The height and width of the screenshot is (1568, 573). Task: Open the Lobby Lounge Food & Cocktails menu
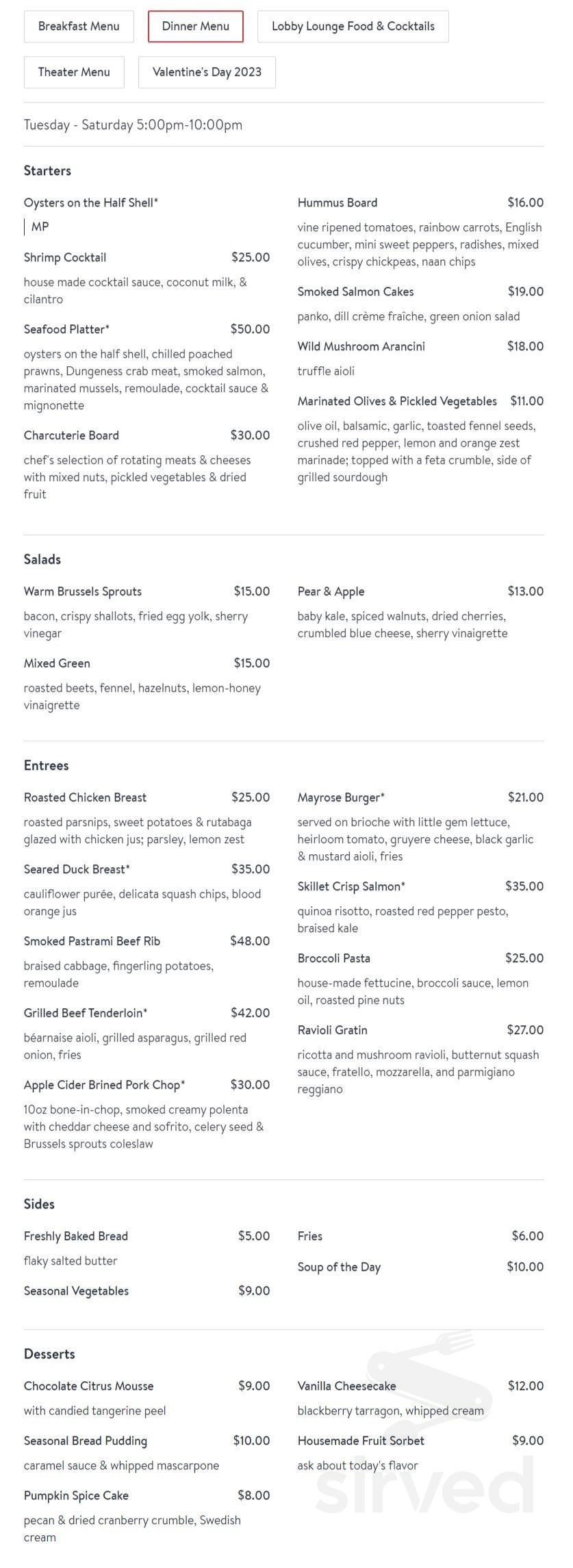click(x=353, y=26)
